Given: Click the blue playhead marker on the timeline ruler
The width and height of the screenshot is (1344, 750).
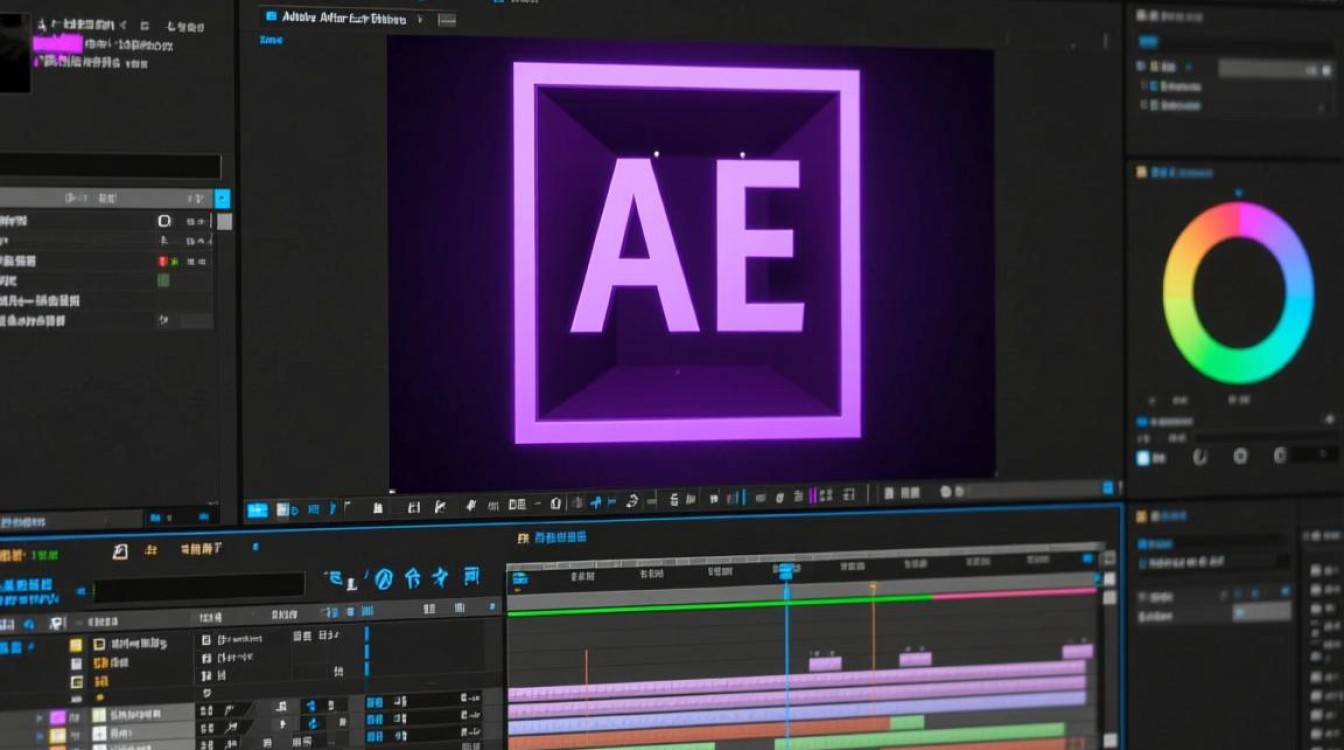Looking at the screenshot, I should click(786, 571).
